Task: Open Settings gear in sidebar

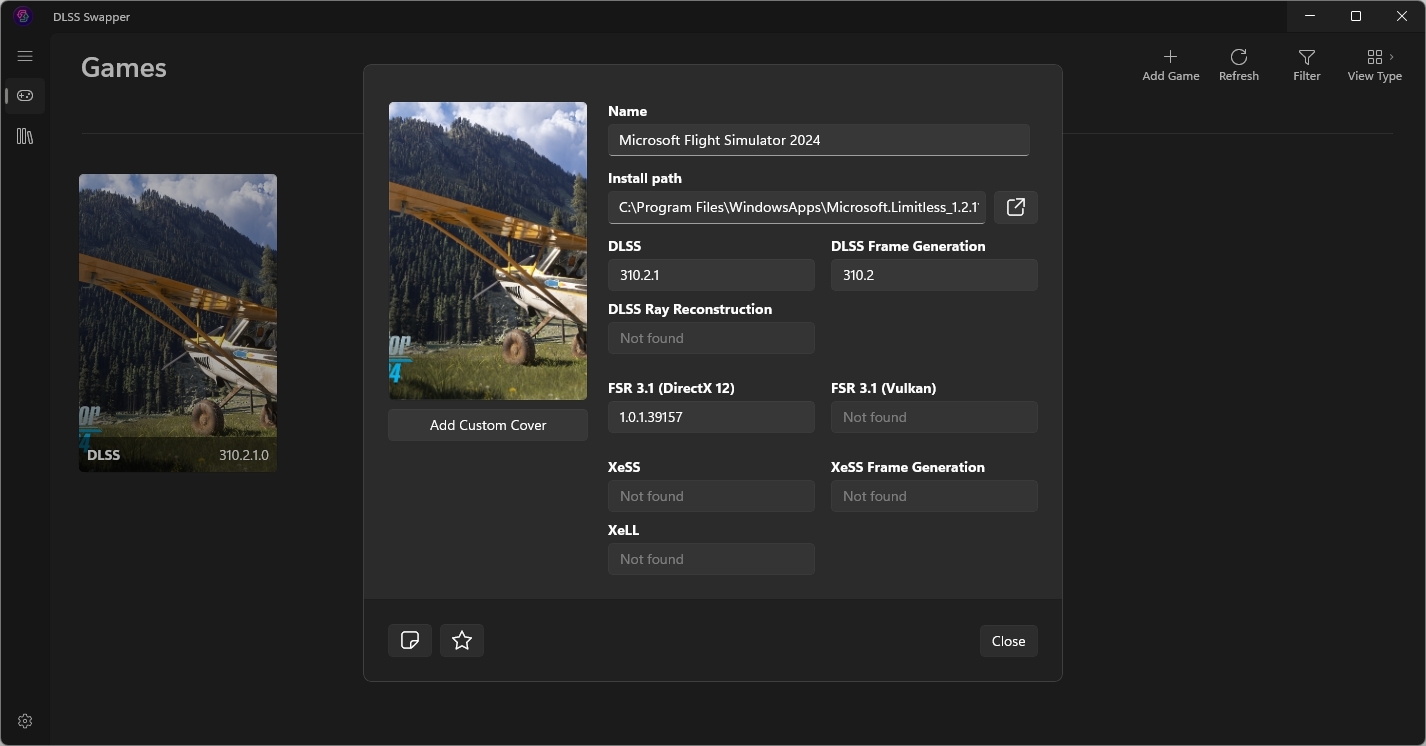Action: [25, 721]
